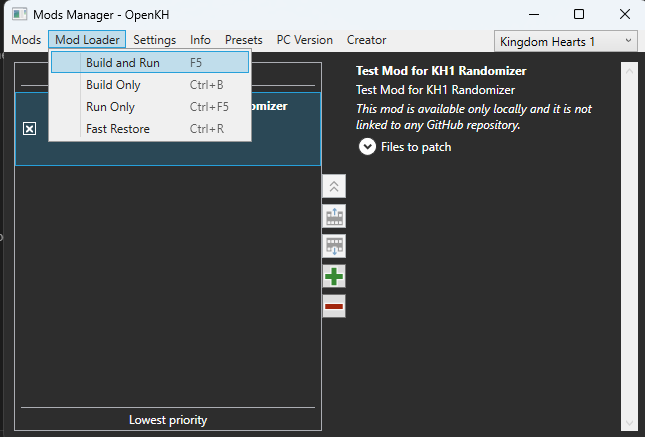Close the Mods Manager window
Image resolution: width=645 pixels, height=437 pixels.
tap(625, 14)
